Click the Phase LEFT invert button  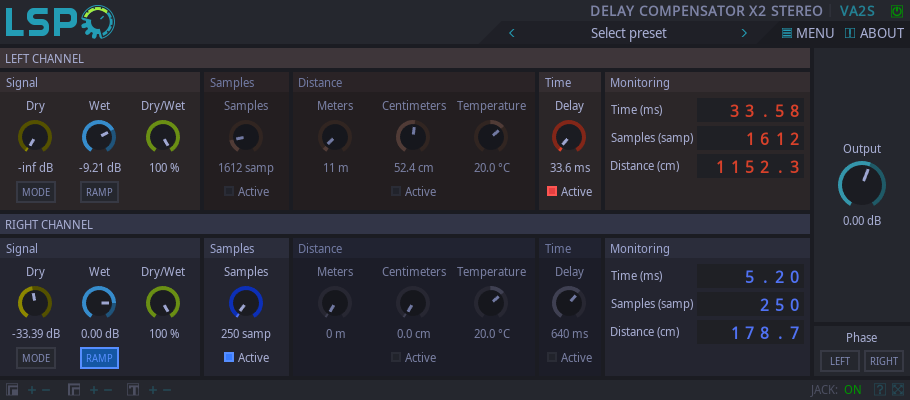coord(839,361)
